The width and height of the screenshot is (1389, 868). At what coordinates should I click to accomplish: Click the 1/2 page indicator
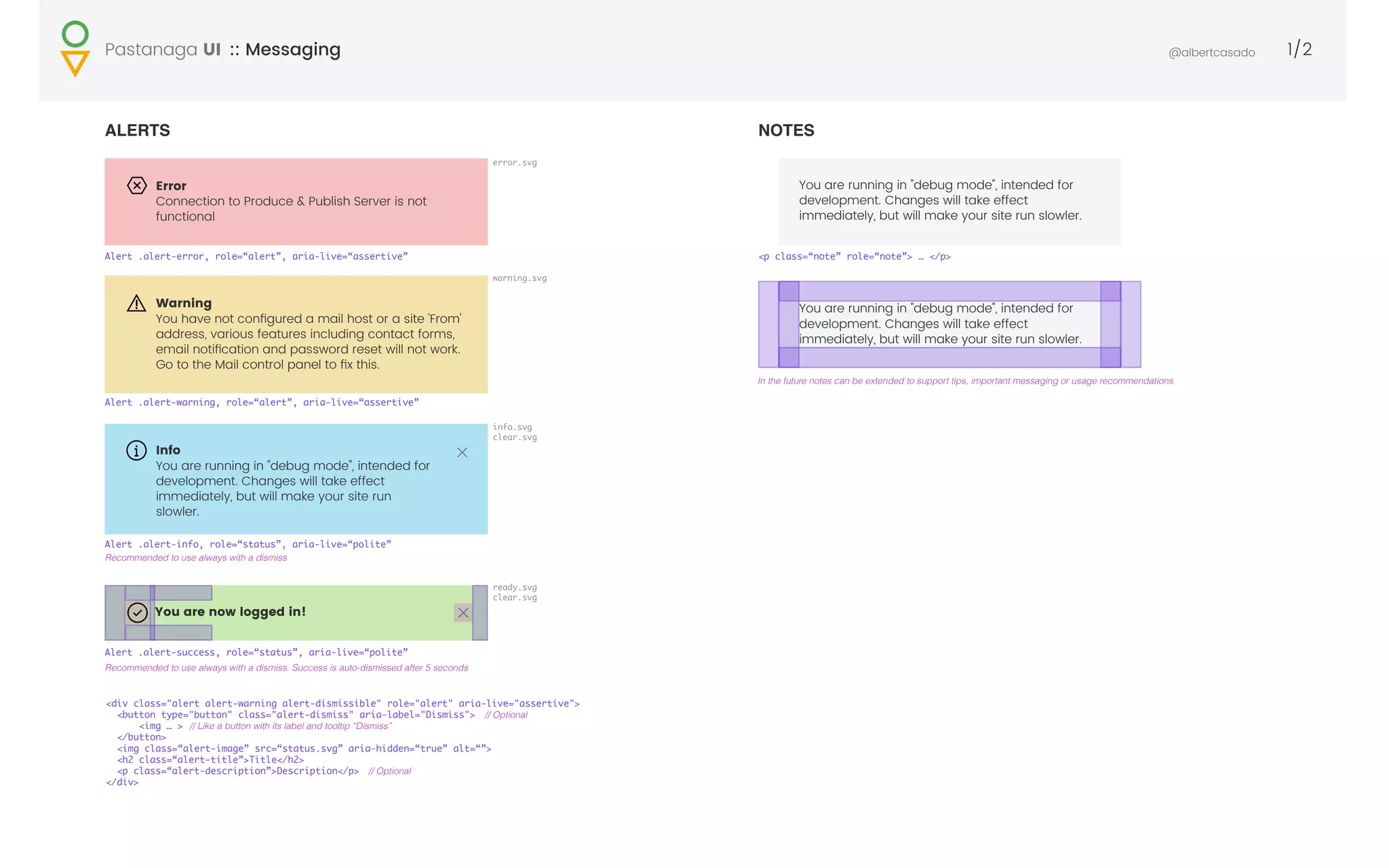(x=1299, y=50)
